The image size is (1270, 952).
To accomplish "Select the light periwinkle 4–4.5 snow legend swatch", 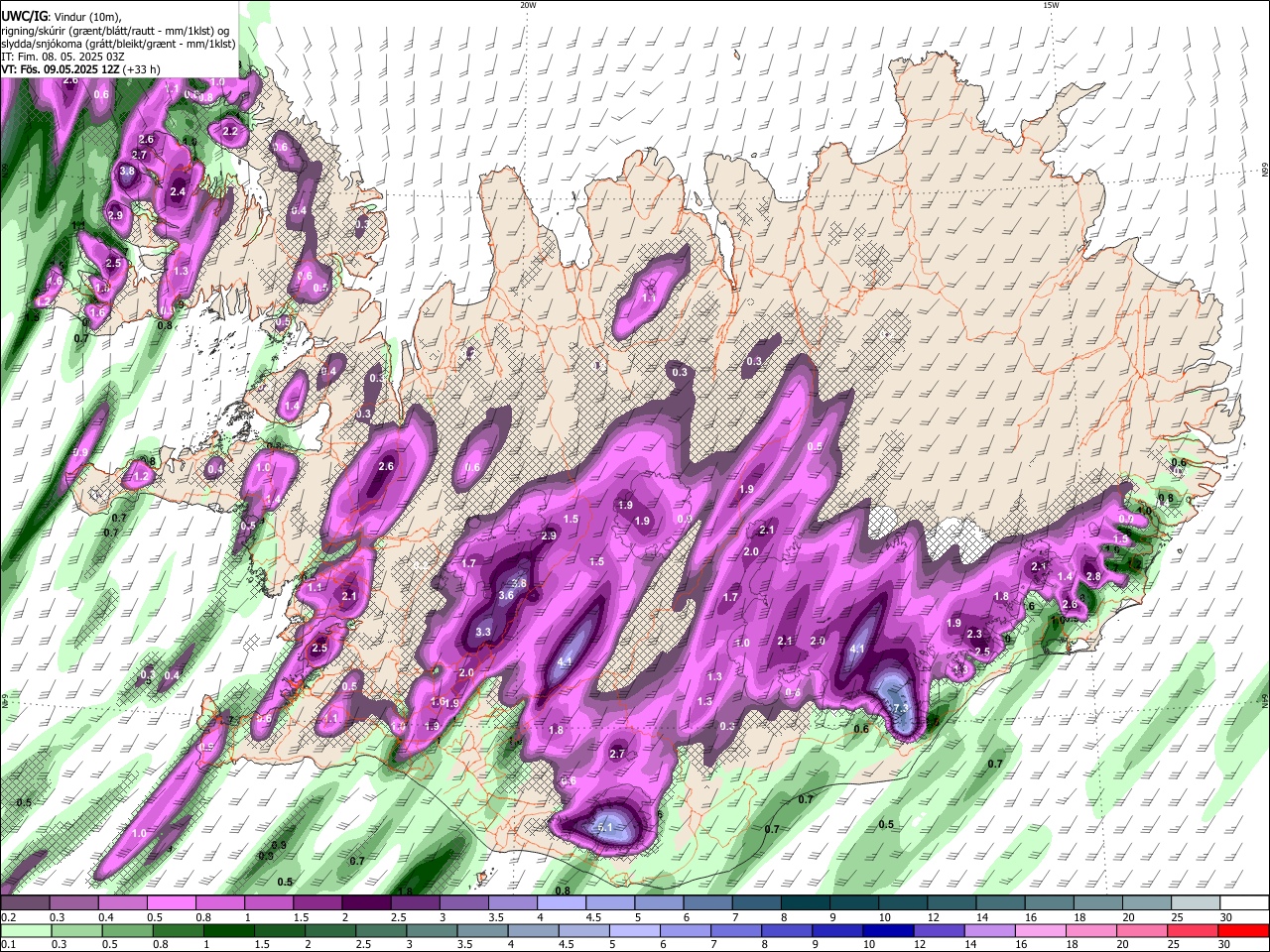I will tap(560, 903).
